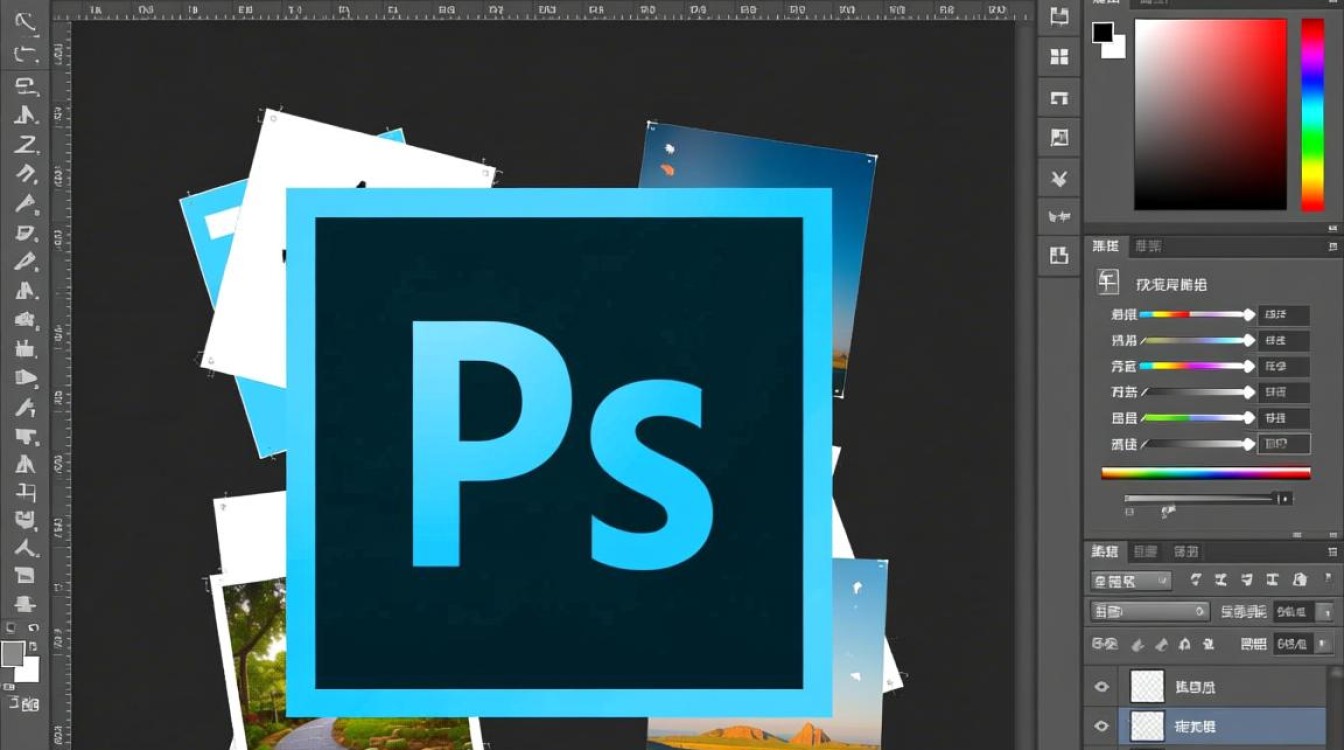Click the value field beside the green-blue slider
1344x750 pixels.
point(1284,418)
